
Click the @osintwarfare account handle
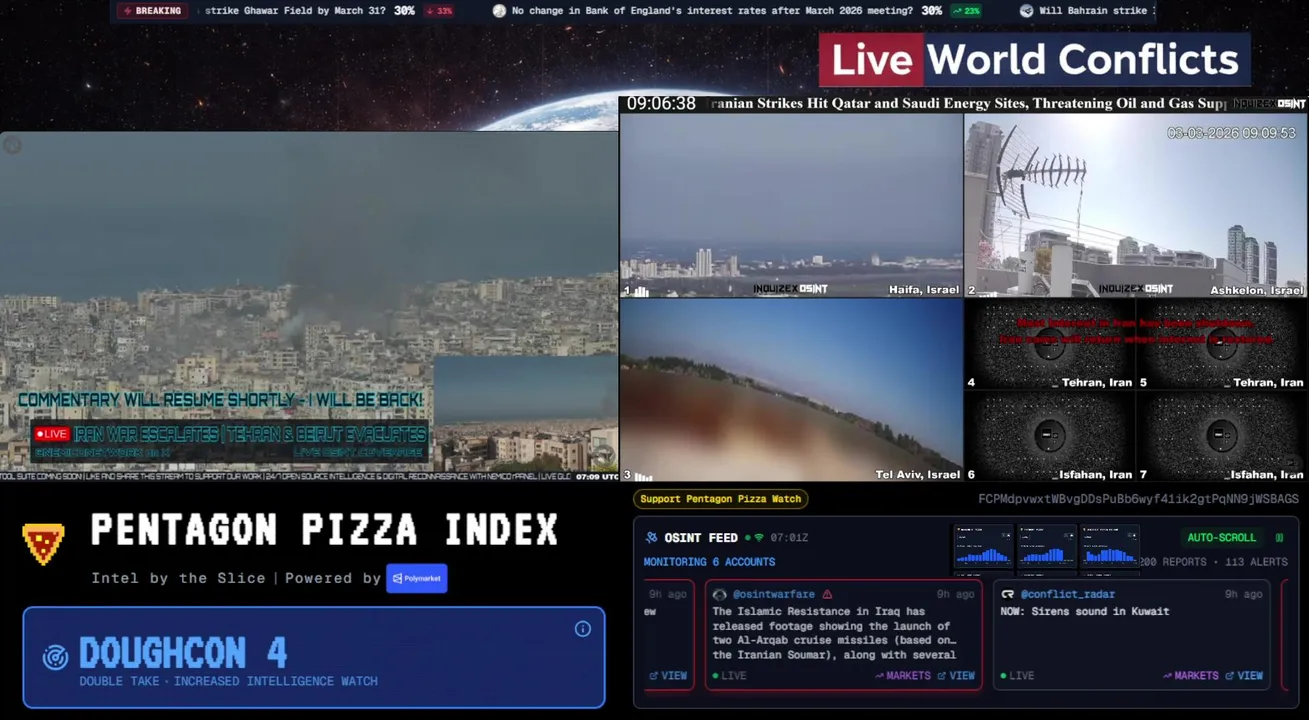click(x=774, y=594)
